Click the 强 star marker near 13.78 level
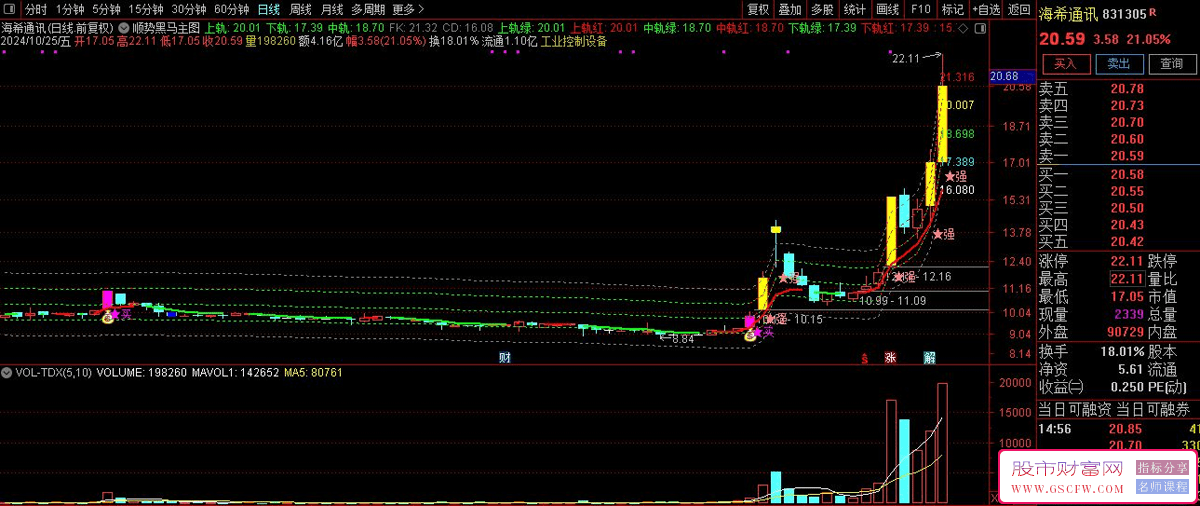This screenshot has width=1200, height=506. pyautogui.click(x=942, y=234)
